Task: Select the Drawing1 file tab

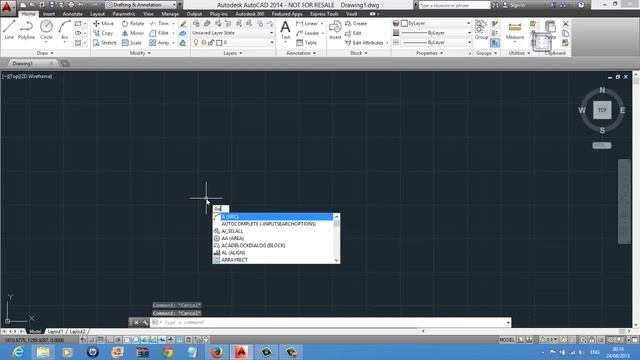Action: pos(31,63)
